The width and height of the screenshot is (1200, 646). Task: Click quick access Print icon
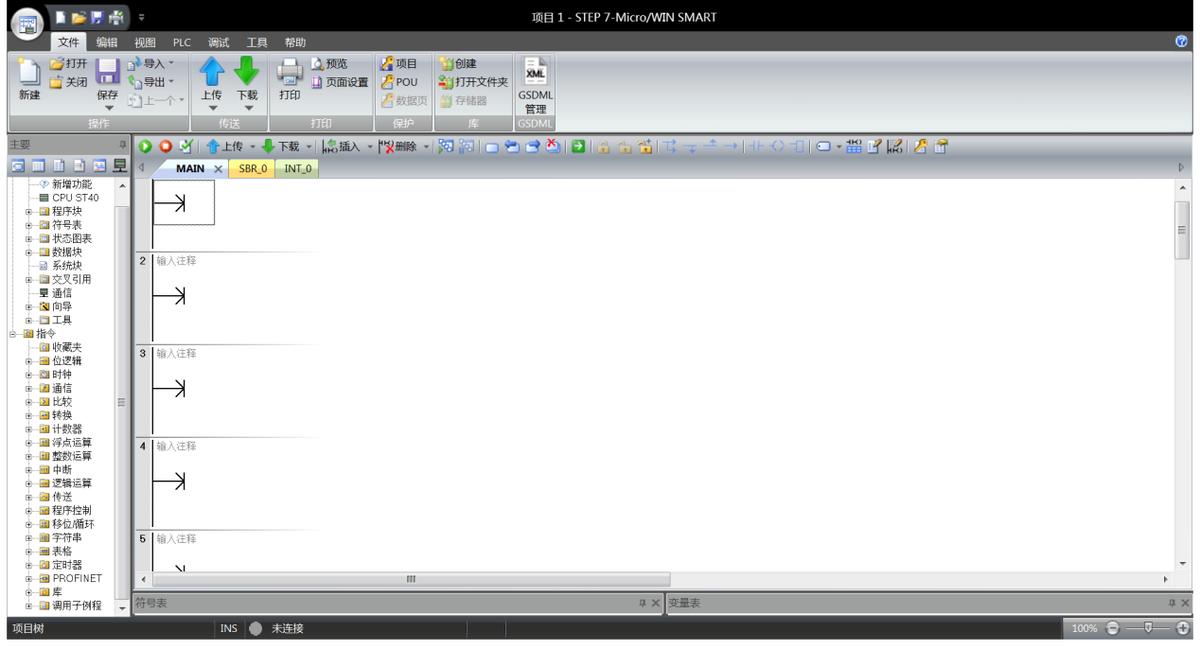118,16
